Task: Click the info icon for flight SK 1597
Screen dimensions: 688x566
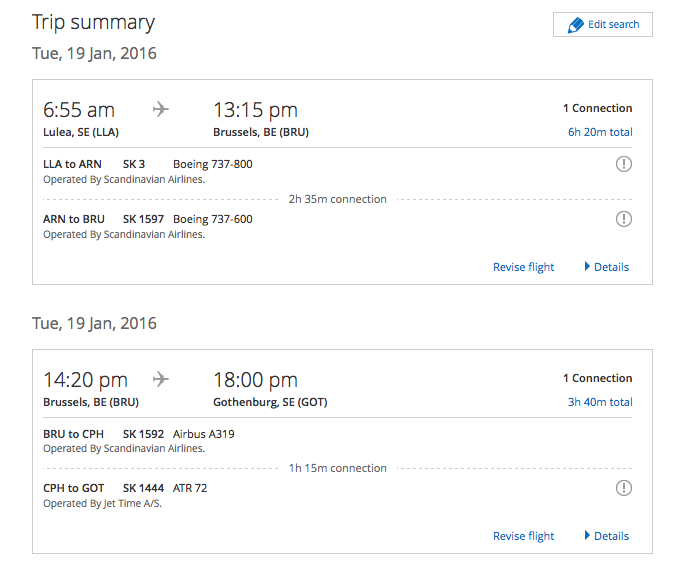Action: tap(624, 219)
